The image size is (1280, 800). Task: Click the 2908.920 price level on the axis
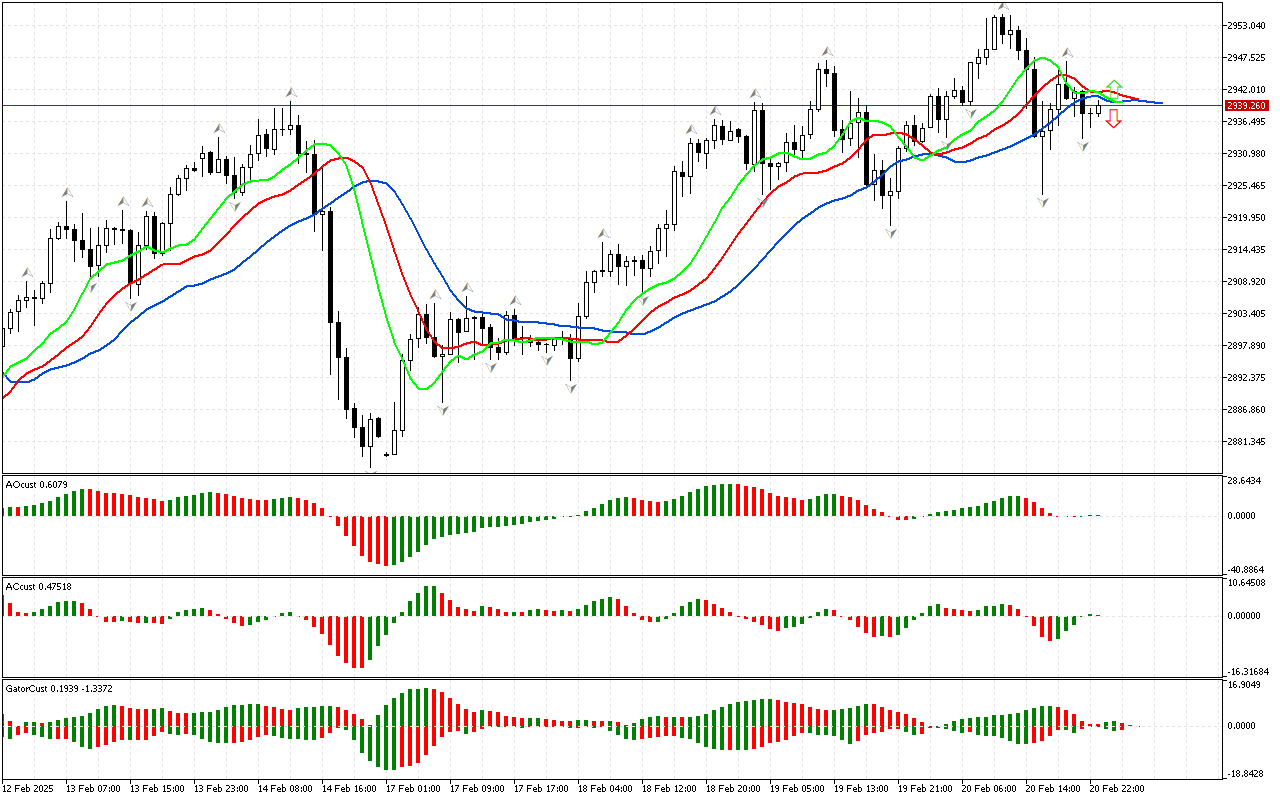click(x=1248, y=282)
